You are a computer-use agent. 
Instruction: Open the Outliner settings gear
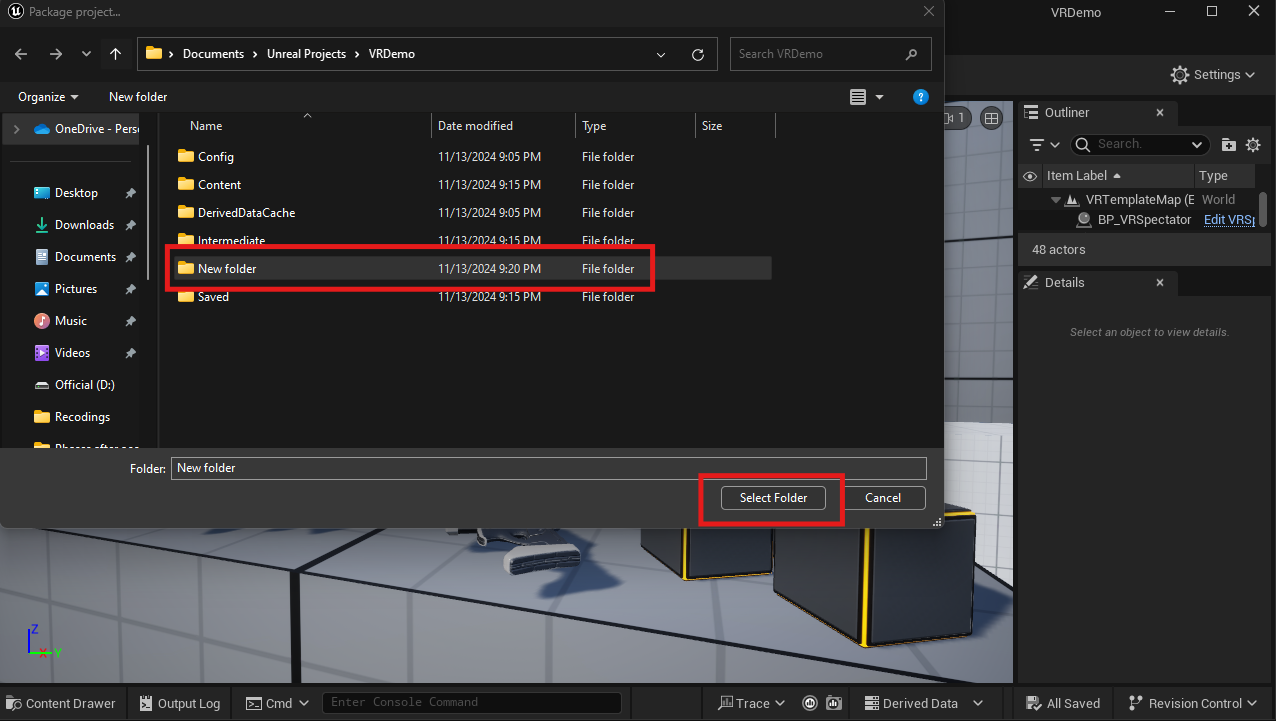pos(1252,145)
